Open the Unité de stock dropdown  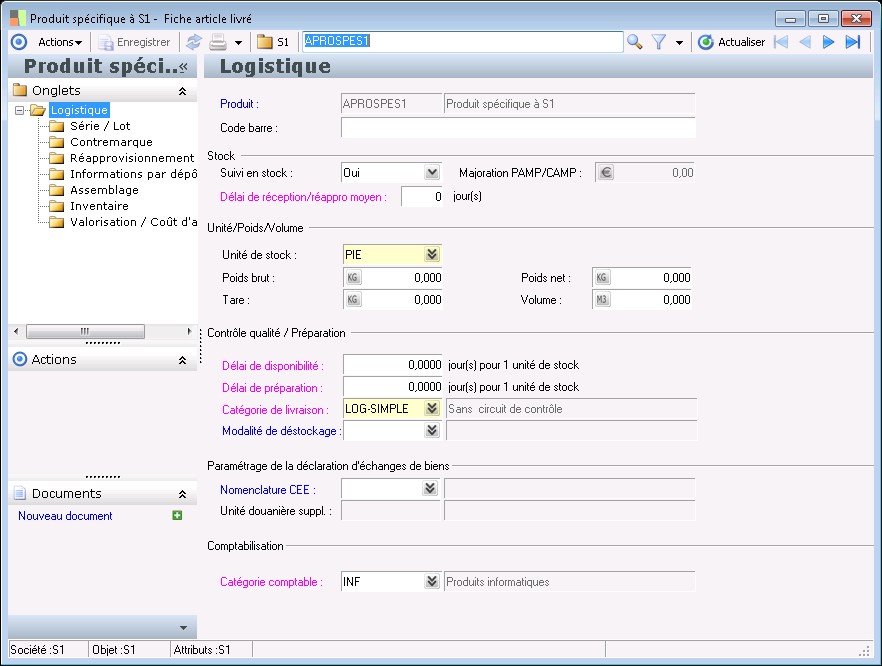pyautogui.click(x=431, y=255)
